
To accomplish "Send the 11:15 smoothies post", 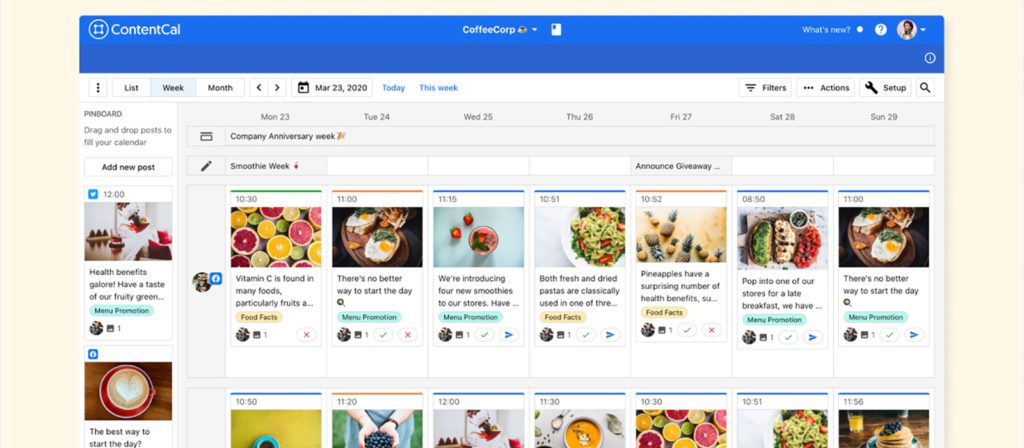I will [x=509, y=334].
